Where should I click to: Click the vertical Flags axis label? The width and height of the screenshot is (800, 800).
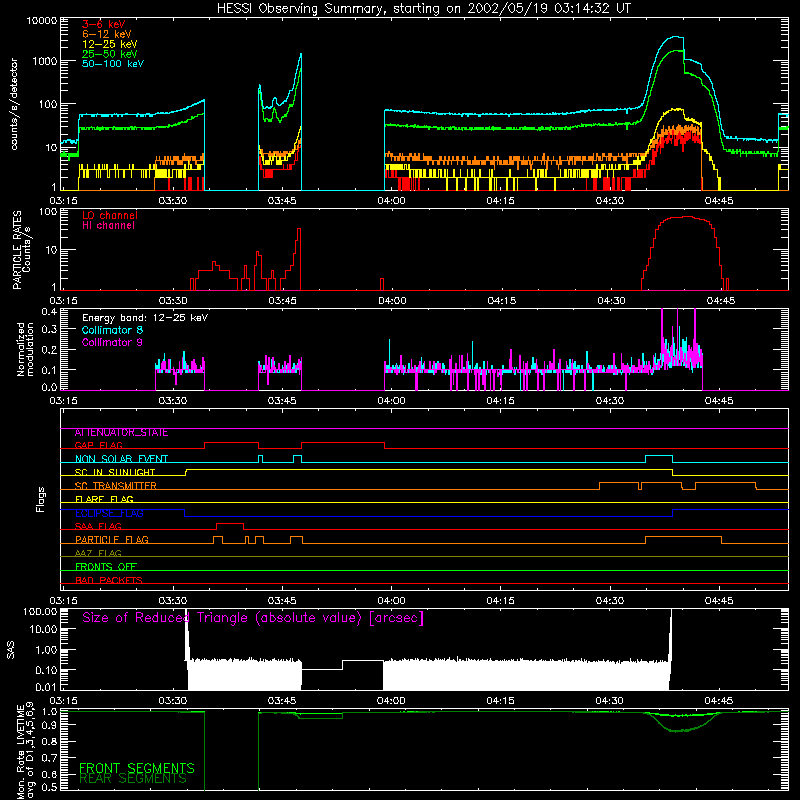[x=41, y=499]
